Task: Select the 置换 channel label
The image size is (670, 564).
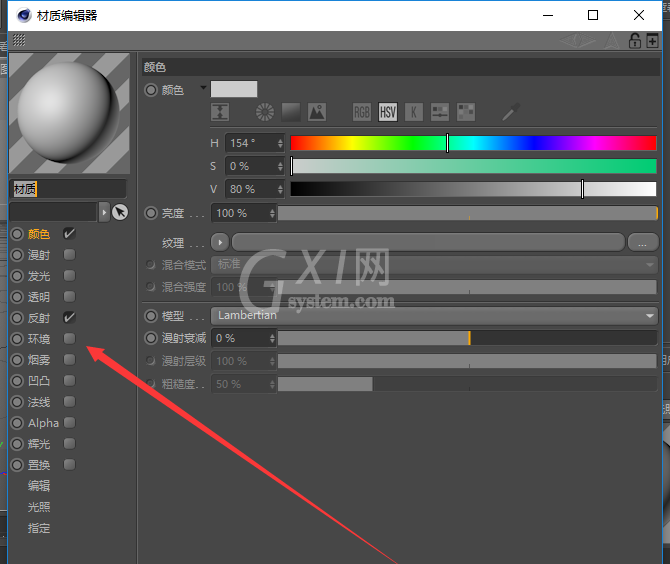Action: [39, 465]
